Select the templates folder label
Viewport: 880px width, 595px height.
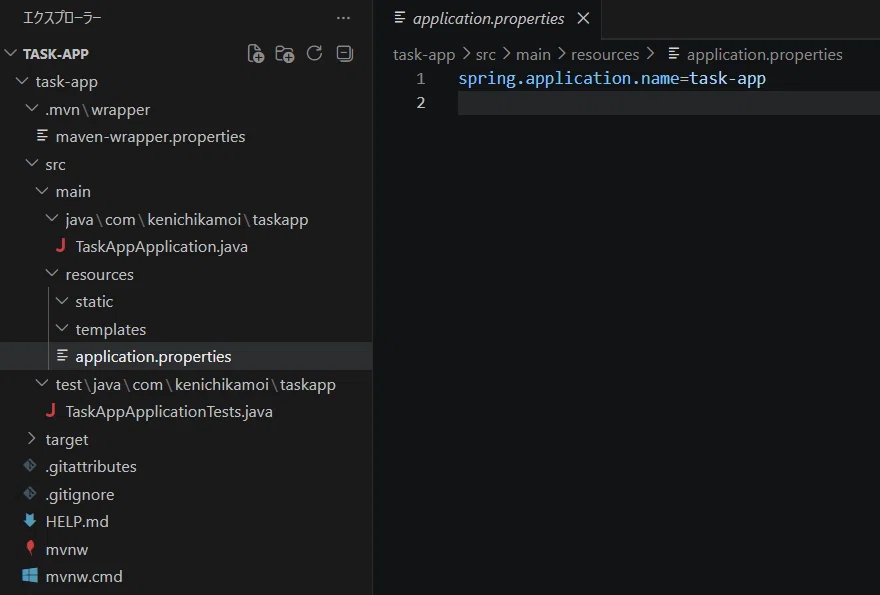[111, 329]
